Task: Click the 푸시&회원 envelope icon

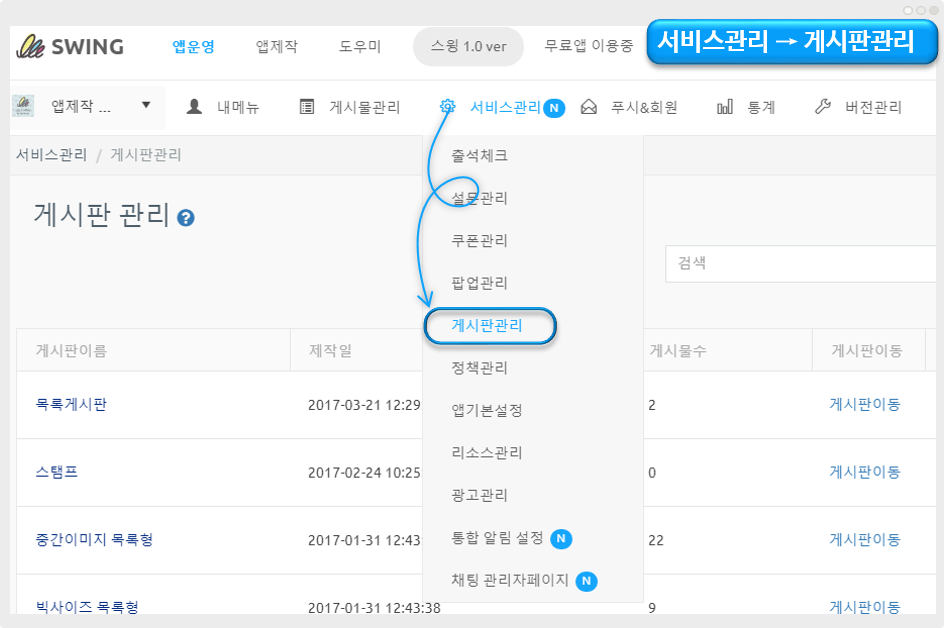Action: tap(589, 107)
